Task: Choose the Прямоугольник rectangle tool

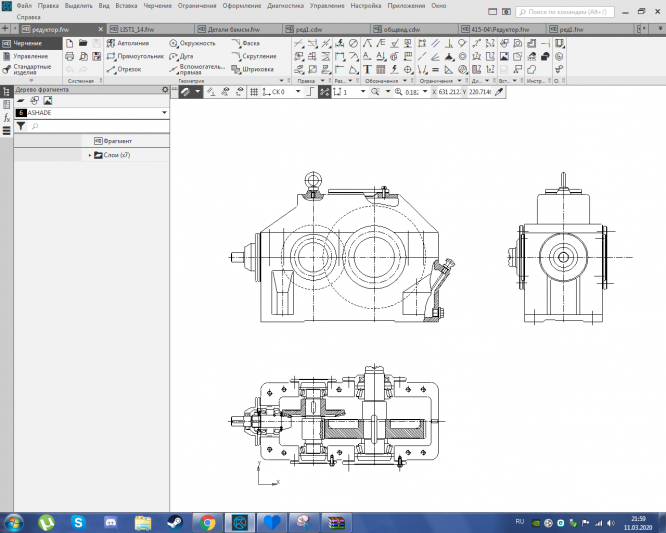Action: pyautogui.click(x=134, y=57)
